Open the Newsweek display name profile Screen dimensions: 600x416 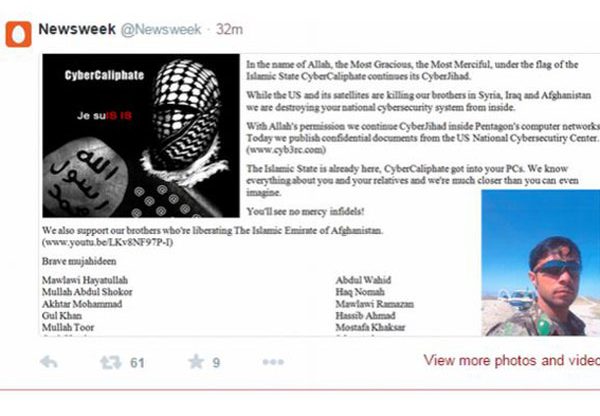[77, 29]
